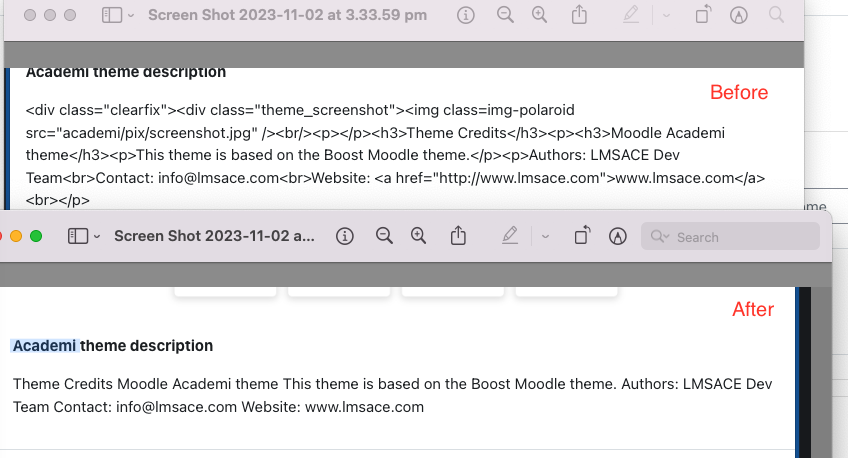Minimize the front Preview window with the yellow button
The width and height of the screenshot is (848, 458).
click(x=16, y=236)
